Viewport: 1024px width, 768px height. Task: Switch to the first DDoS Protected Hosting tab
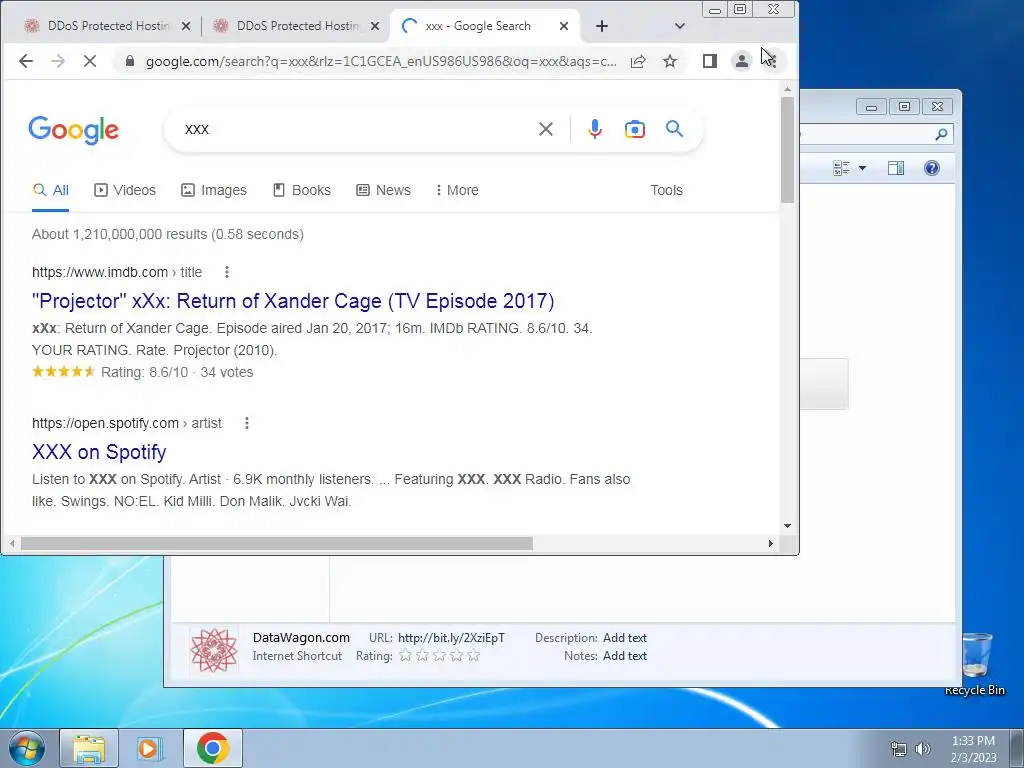tap(98, 26)
